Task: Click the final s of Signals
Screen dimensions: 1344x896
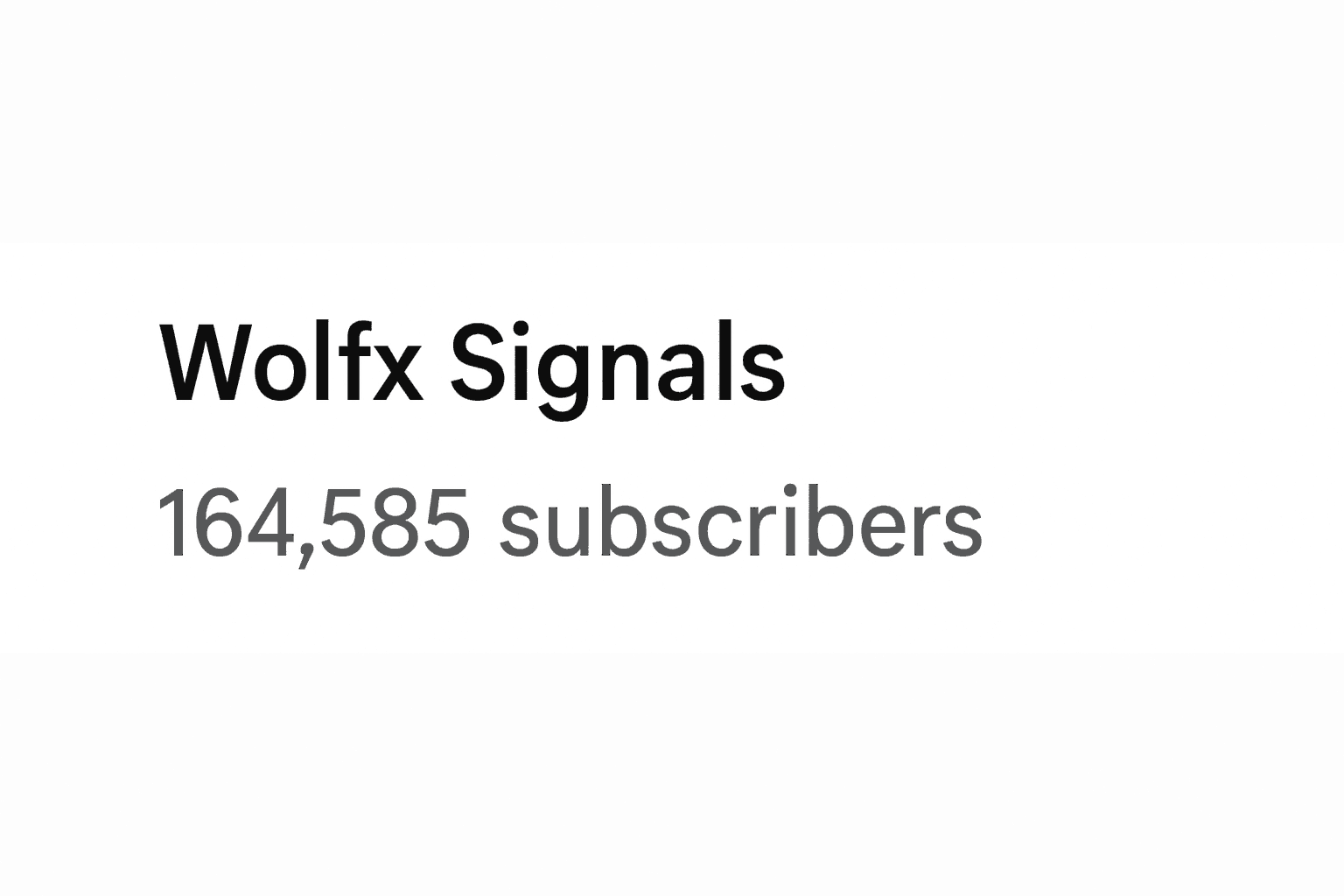Action: point(763,373)
